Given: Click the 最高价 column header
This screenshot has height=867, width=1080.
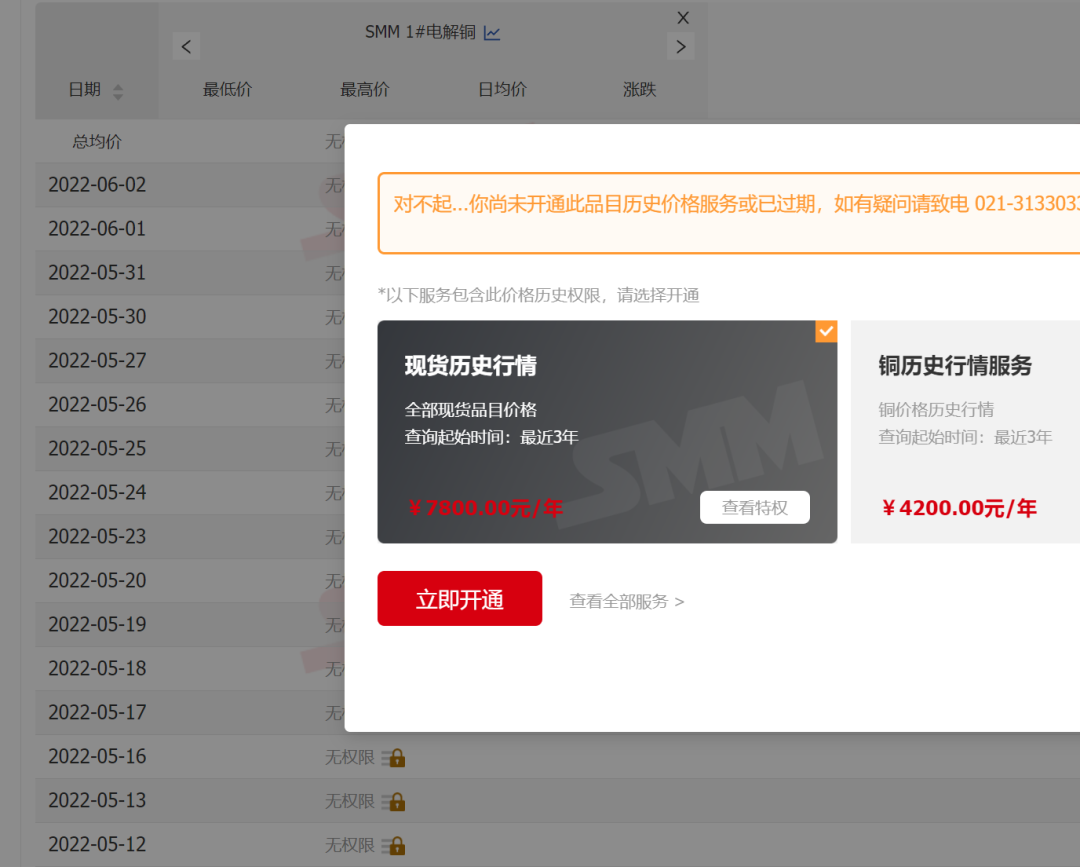Looking at the screenshot, I should pos(365,90).
